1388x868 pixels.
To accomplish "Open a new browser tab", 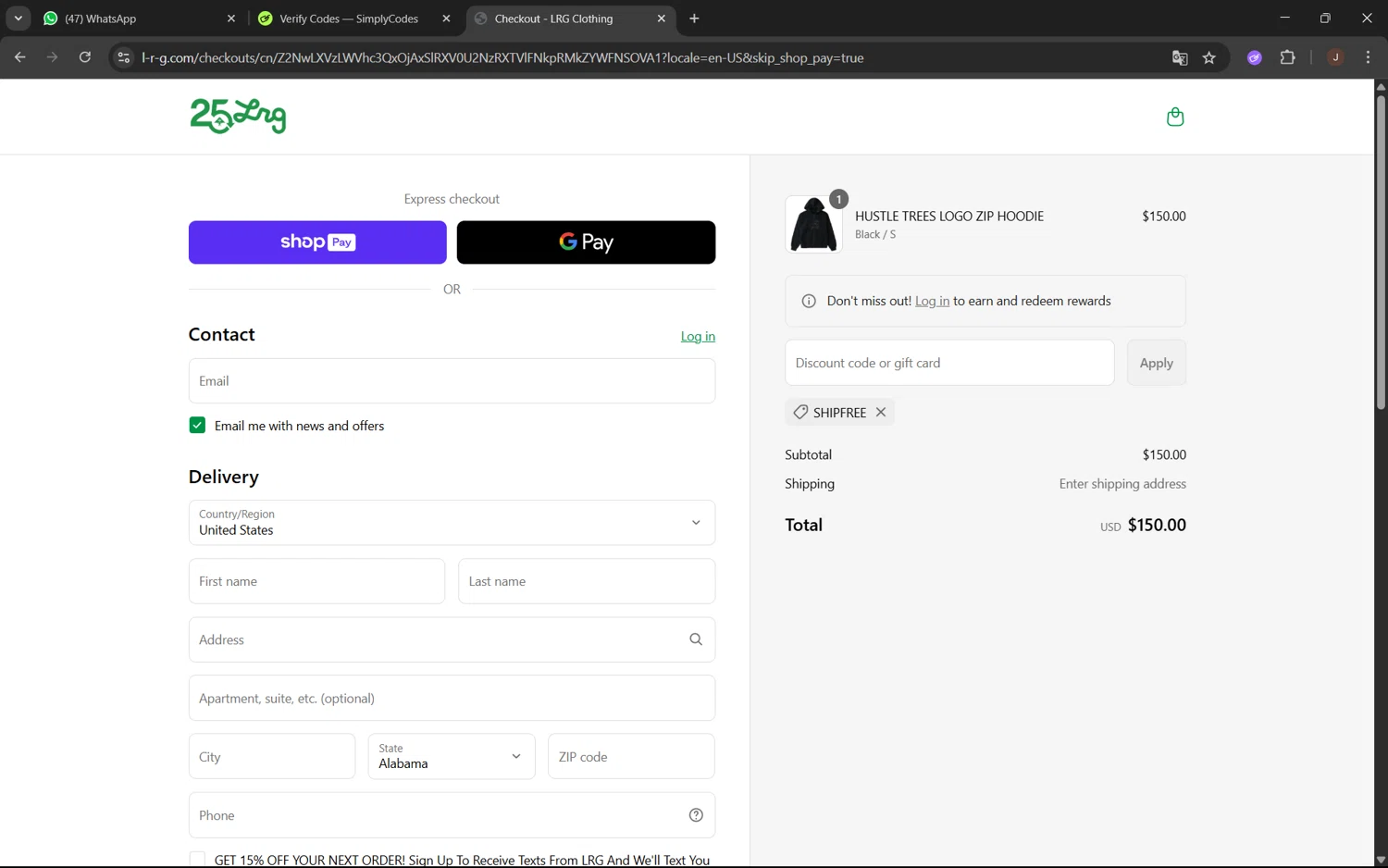I will 694,19.
